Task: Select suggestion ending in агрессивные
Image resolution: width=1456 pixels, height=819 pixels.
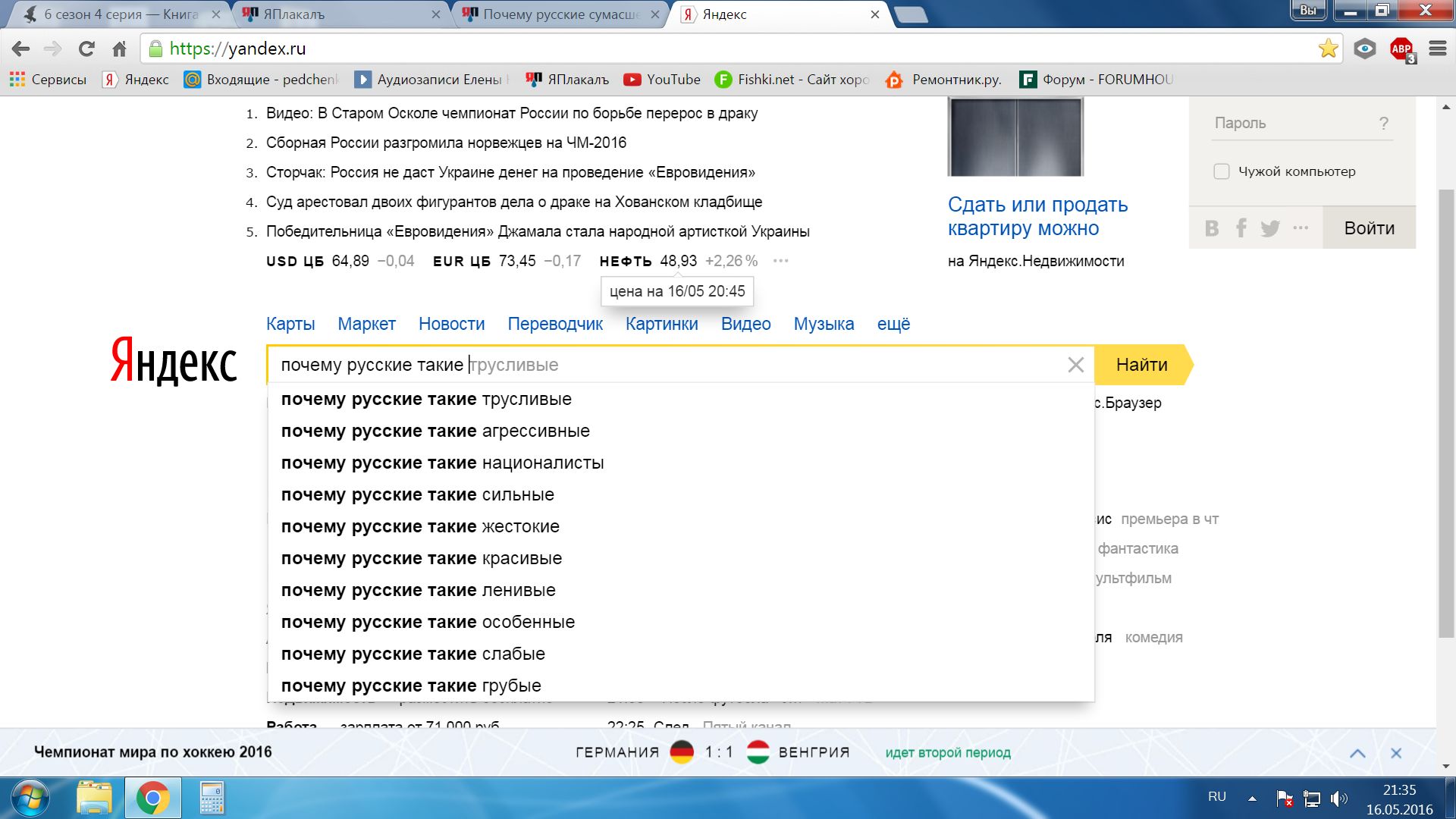Action: (x=681, y=431)
